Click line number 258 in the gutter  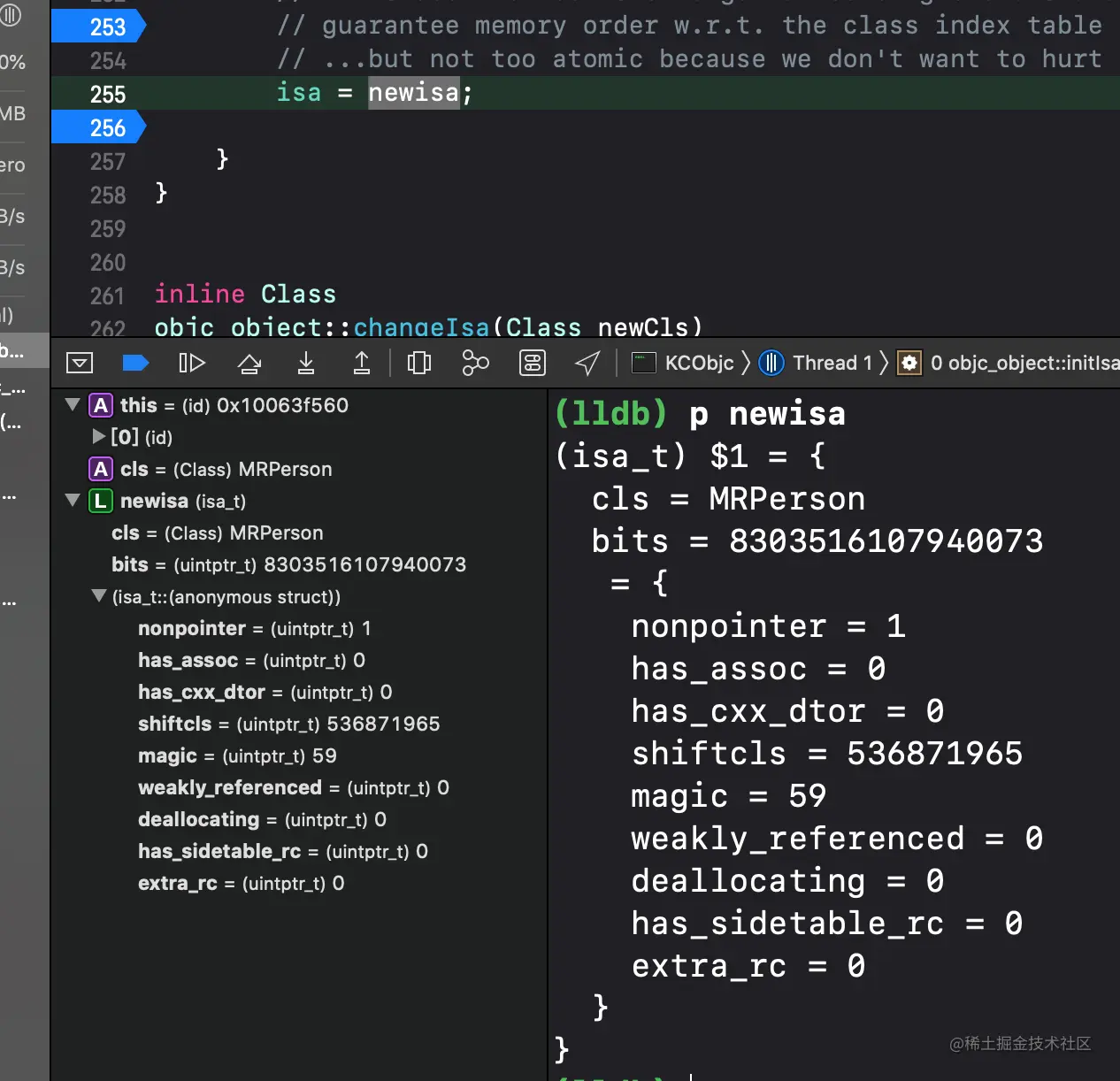107,195
